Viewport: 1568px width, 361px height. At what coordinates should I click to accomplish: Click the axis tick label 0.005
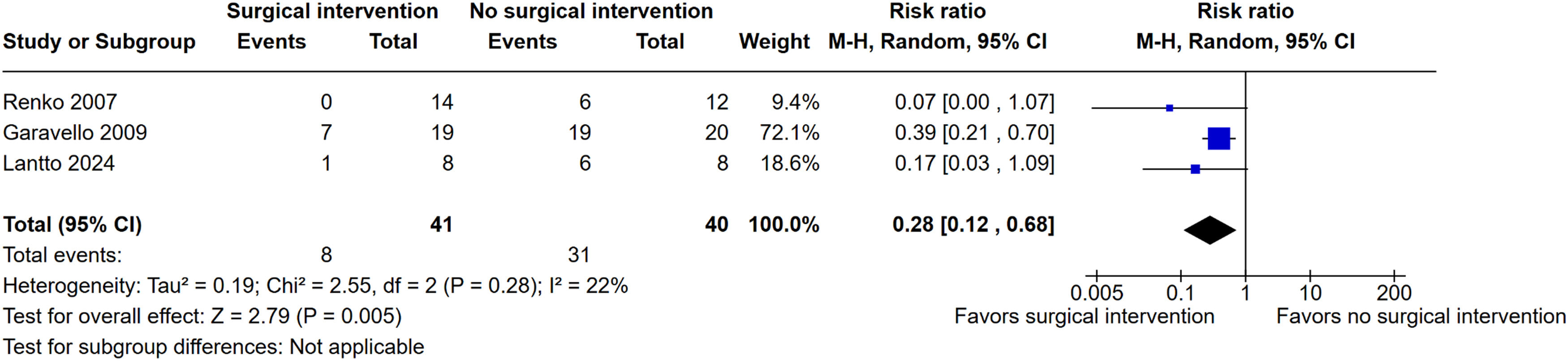click(x=1096, y=293)
